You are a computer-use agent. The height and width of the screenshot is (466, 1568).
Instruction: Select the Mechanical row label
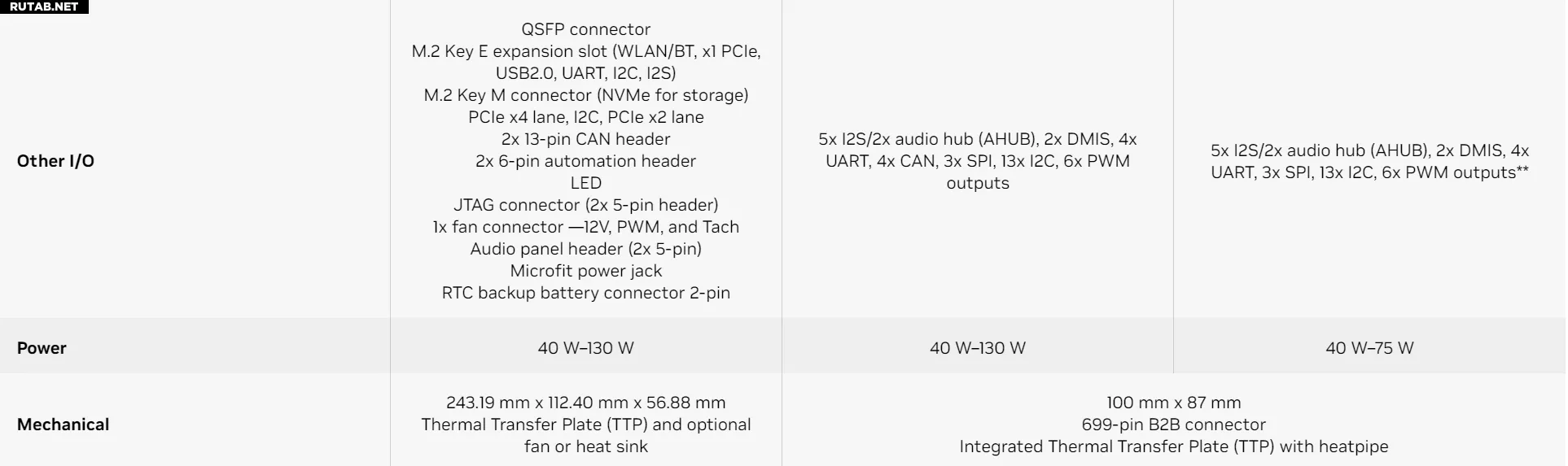pyautogui.click(x=63, y=425)
